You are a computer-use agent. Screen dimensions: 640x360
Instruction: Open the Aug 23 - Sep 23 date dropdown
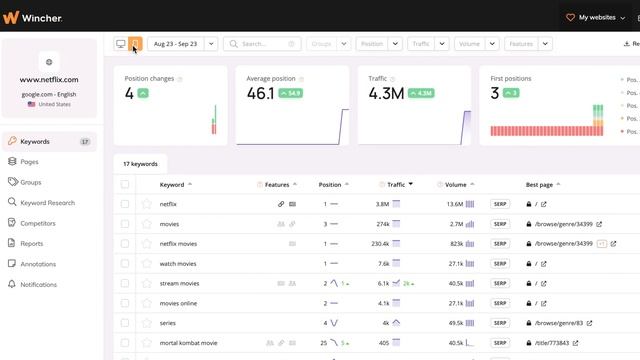coord(211,44)
